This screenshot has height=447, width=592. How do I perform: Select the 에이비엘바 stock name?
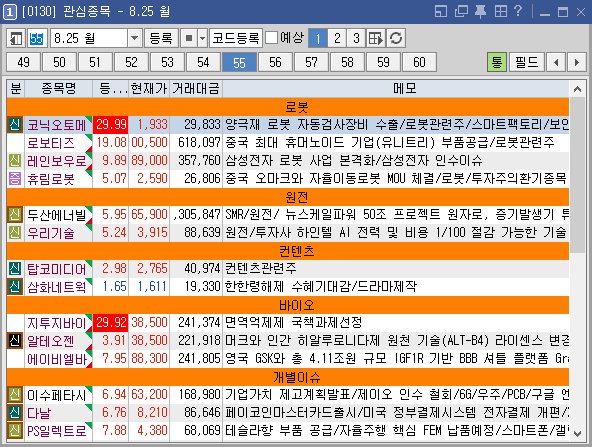pos(57,359)
